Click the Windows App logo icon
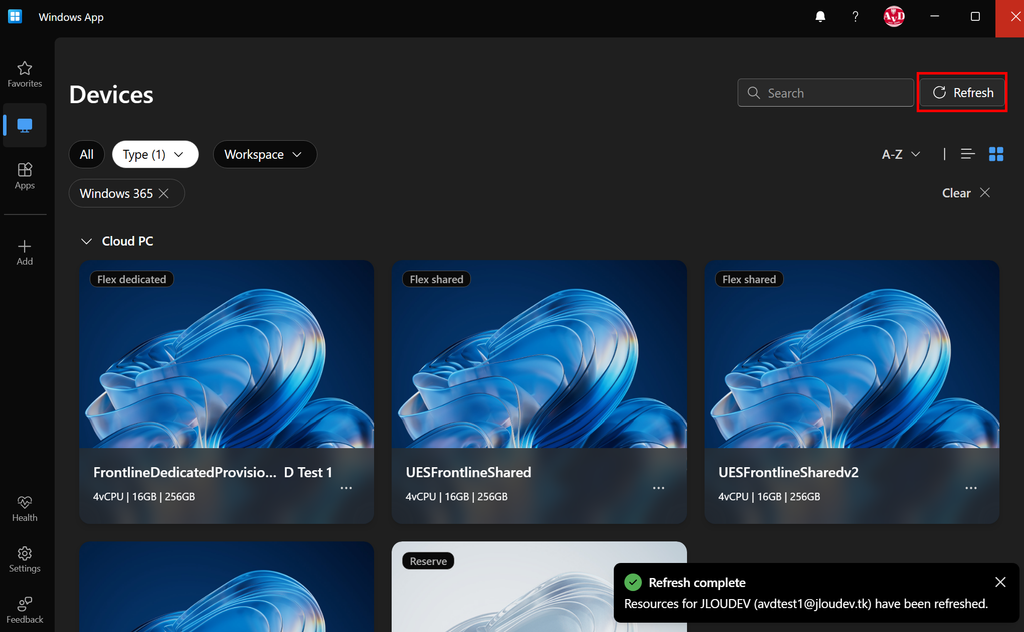1024x632 pixels. (x=15, y=16)
